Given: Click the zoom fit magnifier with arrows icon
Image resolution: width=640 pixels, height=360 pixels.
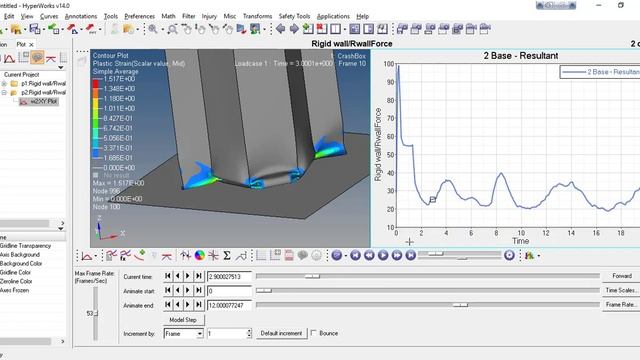Looking at the screenshot, I should (x=173, y=29).
